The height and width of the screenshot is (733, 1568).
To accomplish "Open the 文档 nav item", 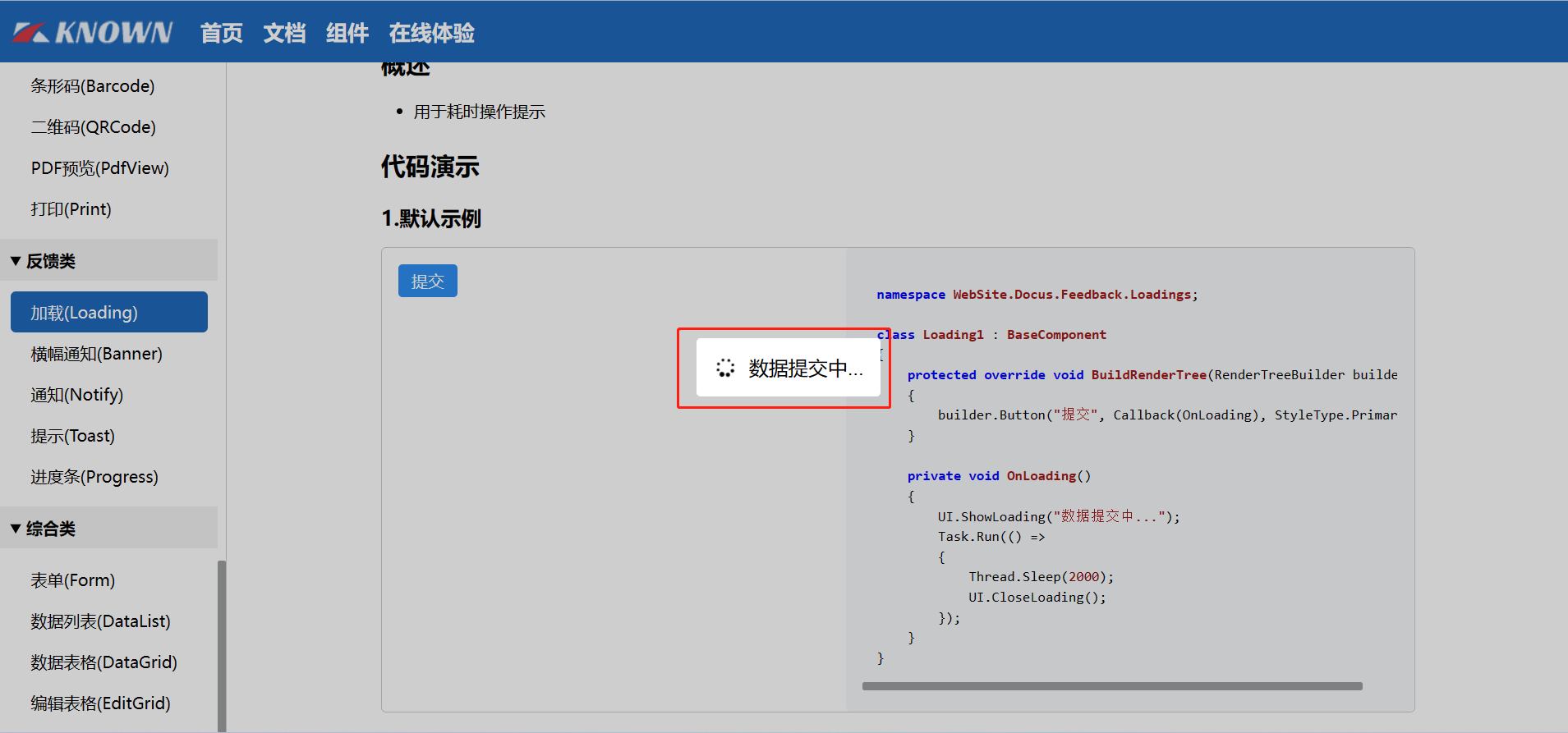I will (x=284, y=33).
